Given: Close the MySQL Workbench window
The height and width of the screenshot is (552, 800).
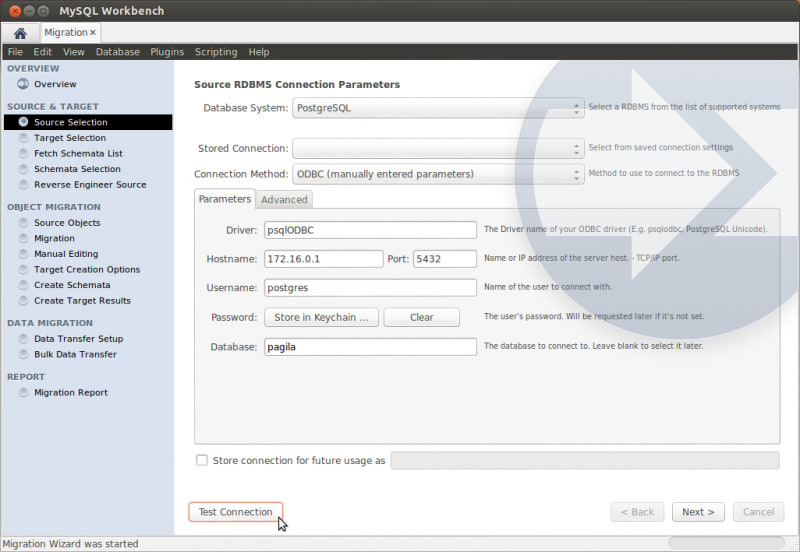Looking at the screenshot, I should tap(15, 11).
